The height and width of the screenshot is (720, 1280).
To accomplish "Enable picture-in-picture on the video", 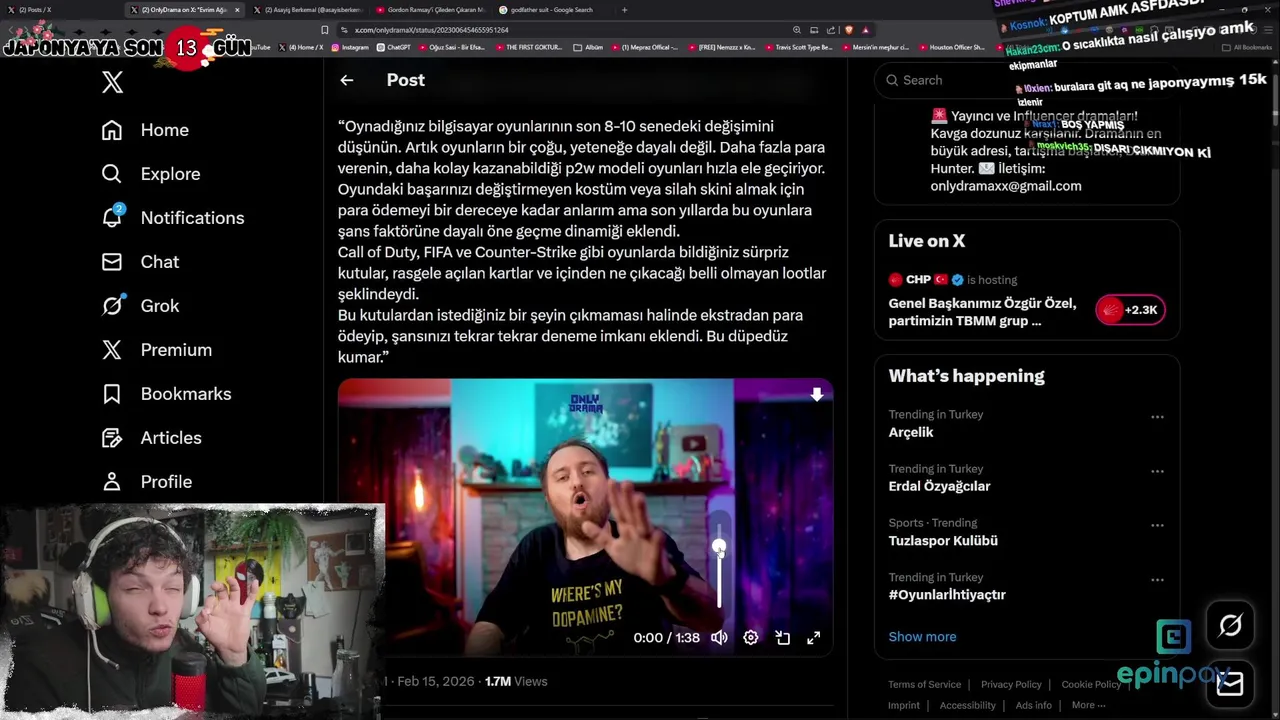I will coord(782,637).
